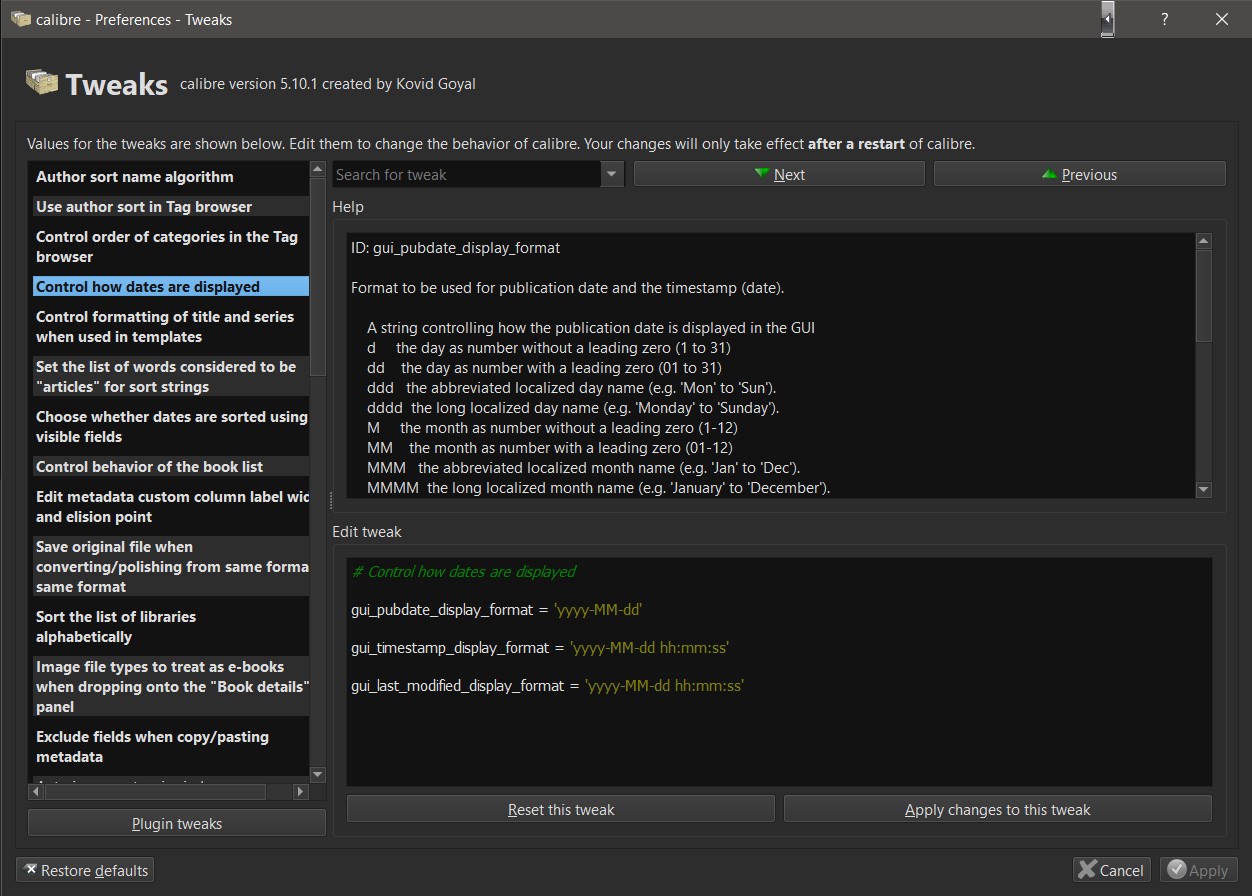The width and height of the screenshot is (1252, 896).
Task: Click tweak list horizontal scroll right arrow
Action: pos(300,791)
